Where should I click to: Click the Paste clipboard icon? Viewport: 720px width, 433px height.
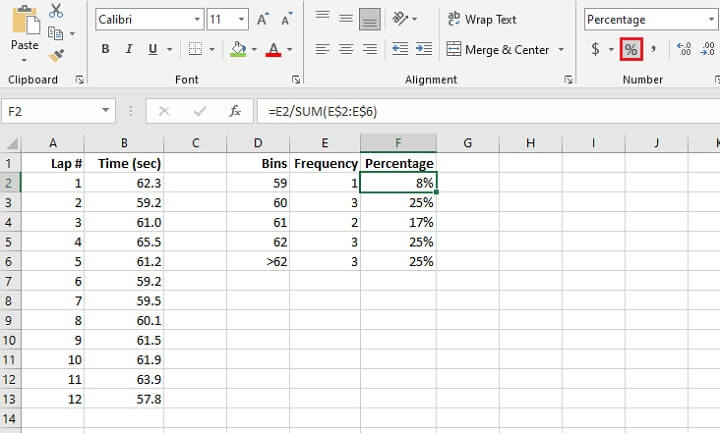click(25, 21)
